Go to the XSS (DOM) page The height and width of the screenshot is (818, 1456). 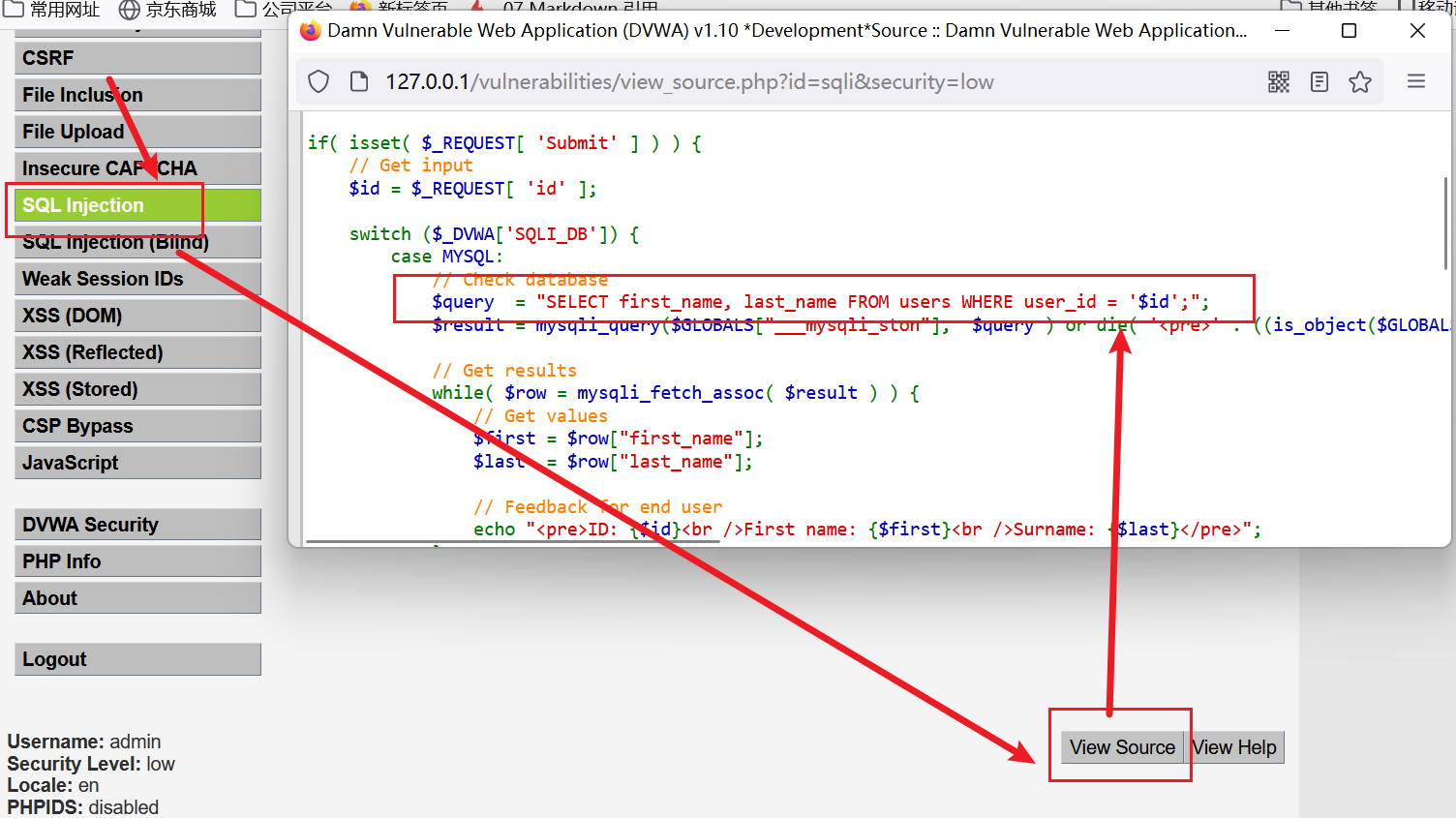(137, 316)
